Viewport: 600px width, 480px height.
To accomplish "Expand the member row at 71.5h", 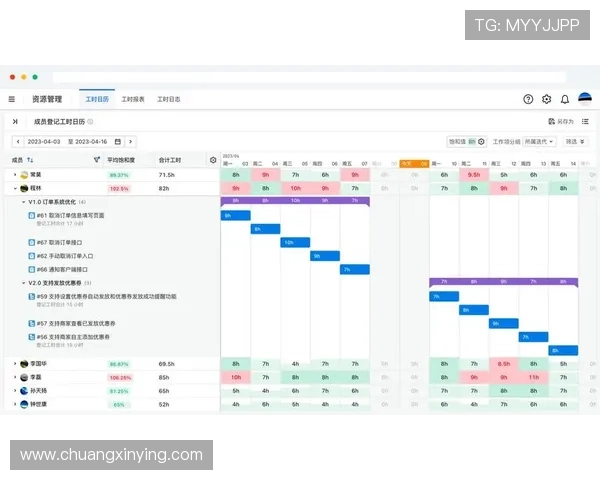I will click(15, 175).
